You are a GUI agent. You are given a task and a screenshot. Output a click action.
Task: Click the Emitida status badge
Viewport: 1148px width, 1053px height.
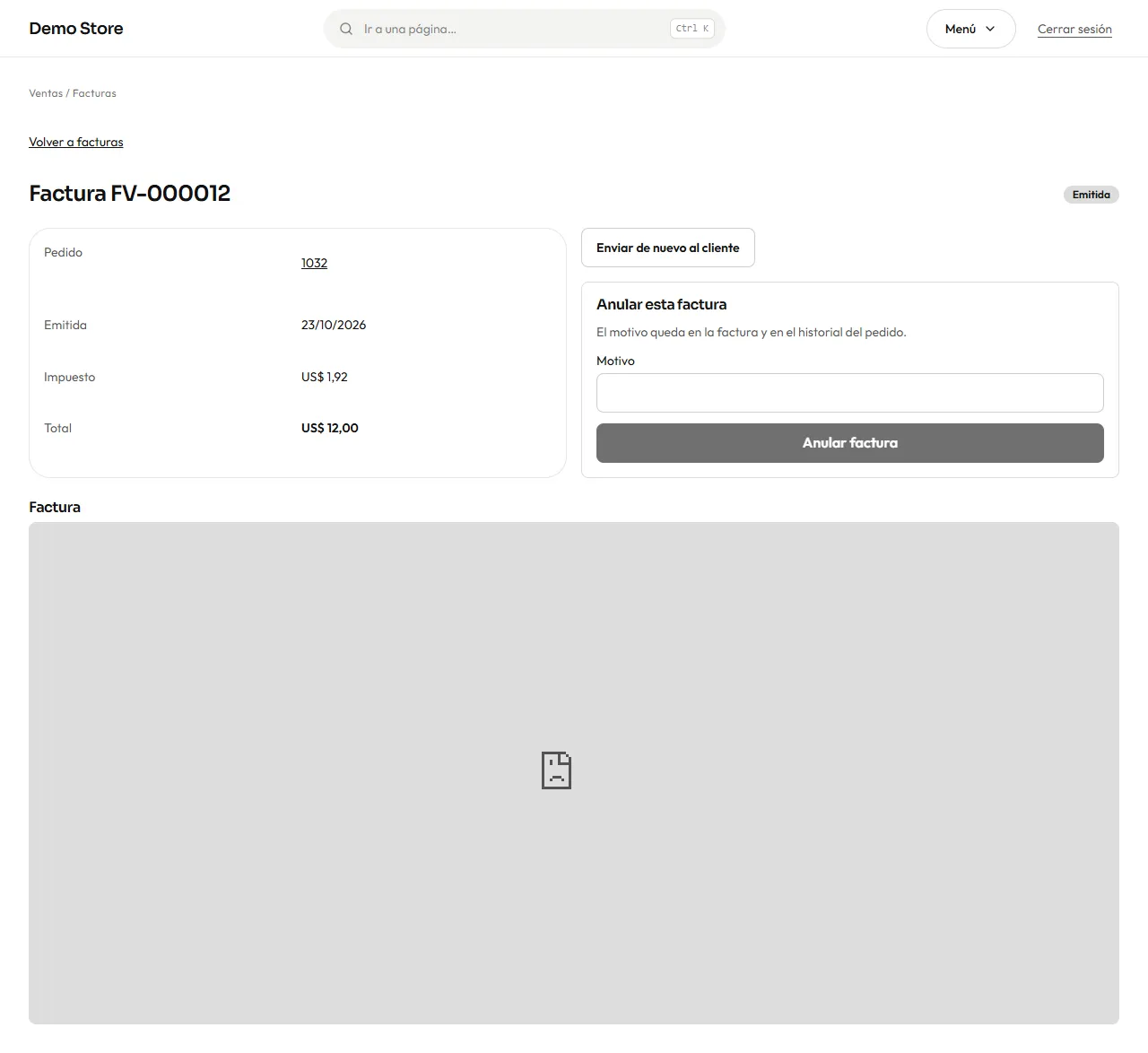(x=1091, y=195)
